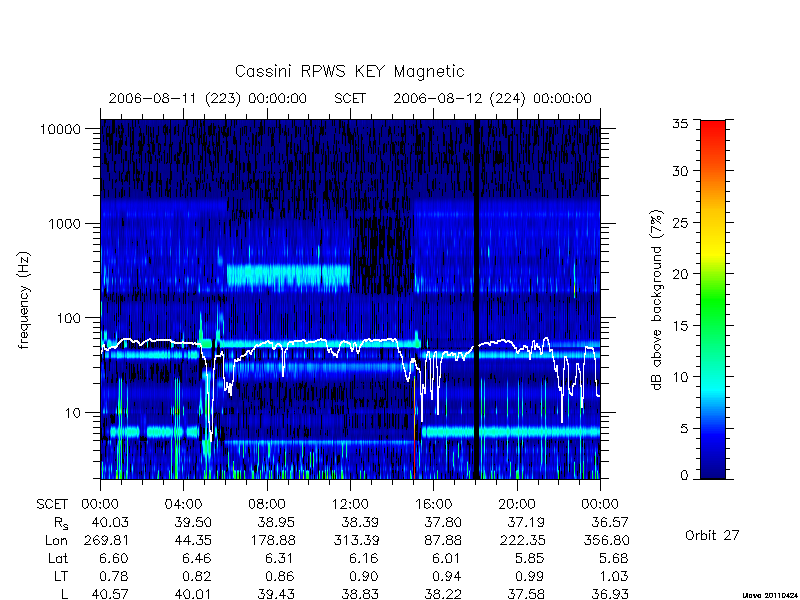Click the 1000 Hz frequency axis label
The width and height of the screenshot is (800, 600).
pyautogui.click(x=65, y=223)
